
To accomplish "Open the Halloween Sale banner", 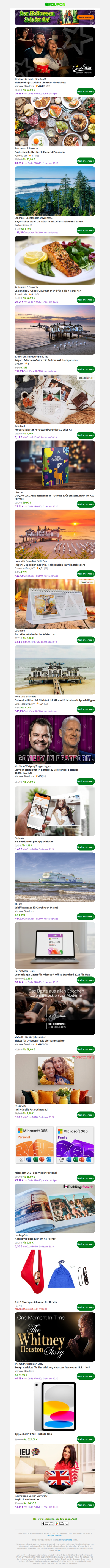I will click(55, 17).
